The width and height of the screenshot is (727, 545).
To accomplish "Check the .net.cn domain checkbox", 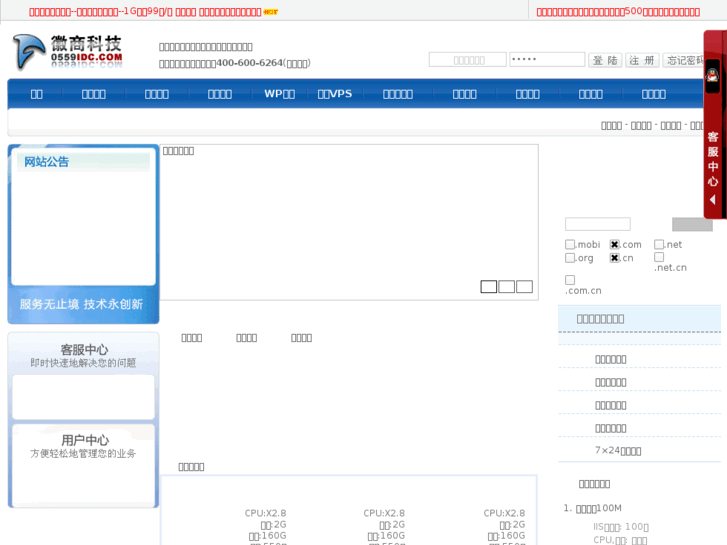I will pyautogui.click(x=659, y=257).
